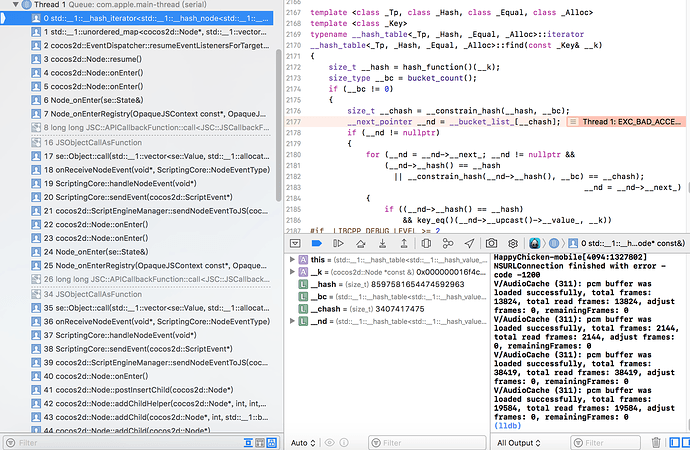Viewport: 690px width, 450px height.
Task: Click the '__chash' local variable L icon
Action: click(303, 309)
